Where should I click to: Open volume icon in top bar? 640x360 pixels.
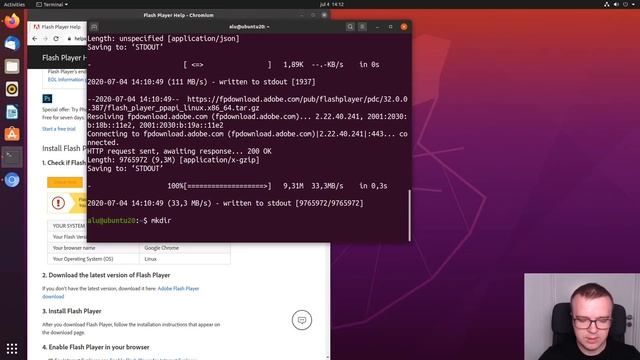click(x=616, y=4)
